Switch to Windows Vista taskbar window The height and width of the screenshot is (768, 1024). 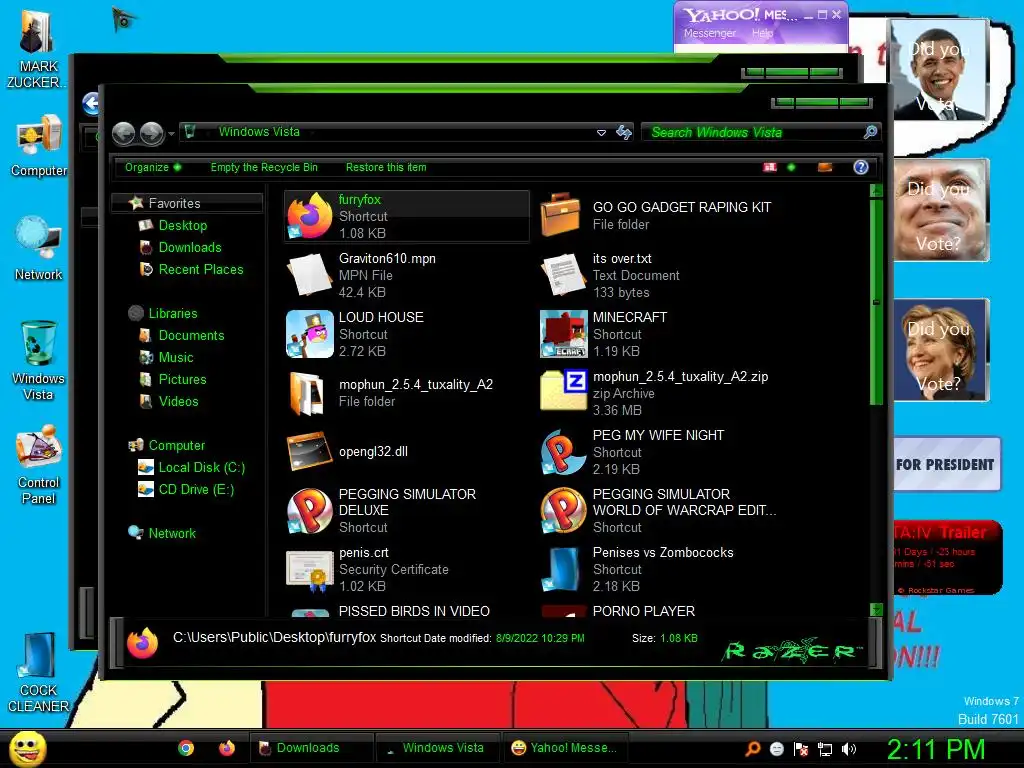pos(438,748)
